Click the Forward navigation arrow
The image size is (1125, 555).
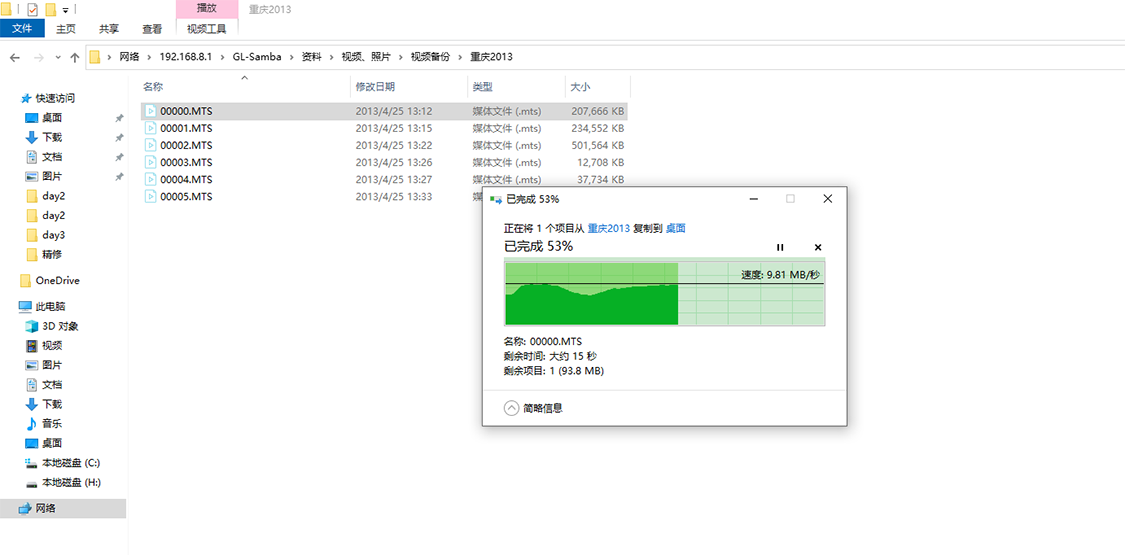click(39, 57)
